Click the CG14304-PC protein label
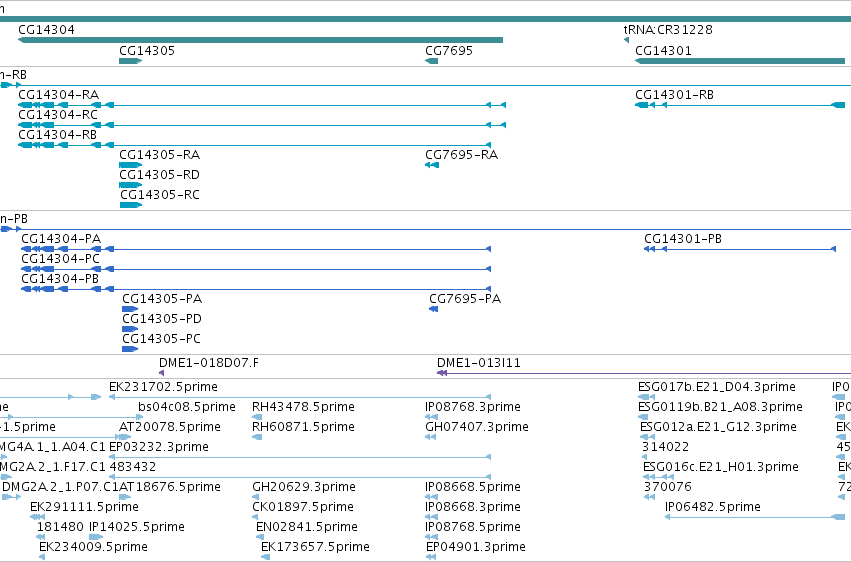Viewport: 851px width, 562px height. click(60, 259)
